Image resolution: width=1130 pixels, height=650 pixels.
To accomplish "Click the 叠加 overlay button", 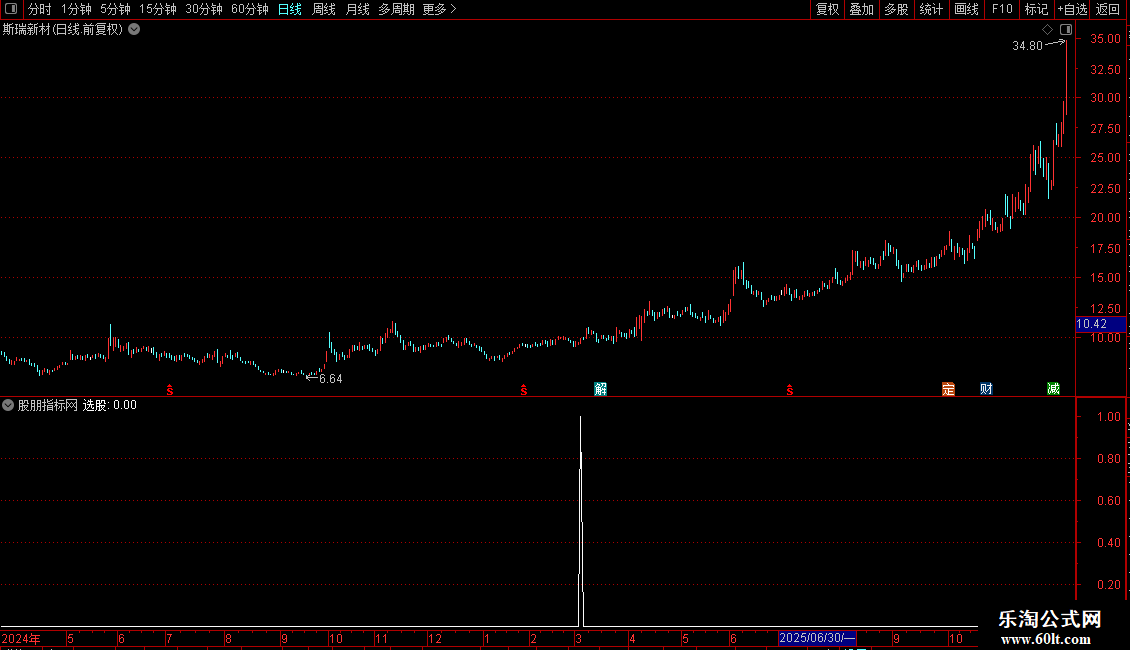I will coord(861,9).
